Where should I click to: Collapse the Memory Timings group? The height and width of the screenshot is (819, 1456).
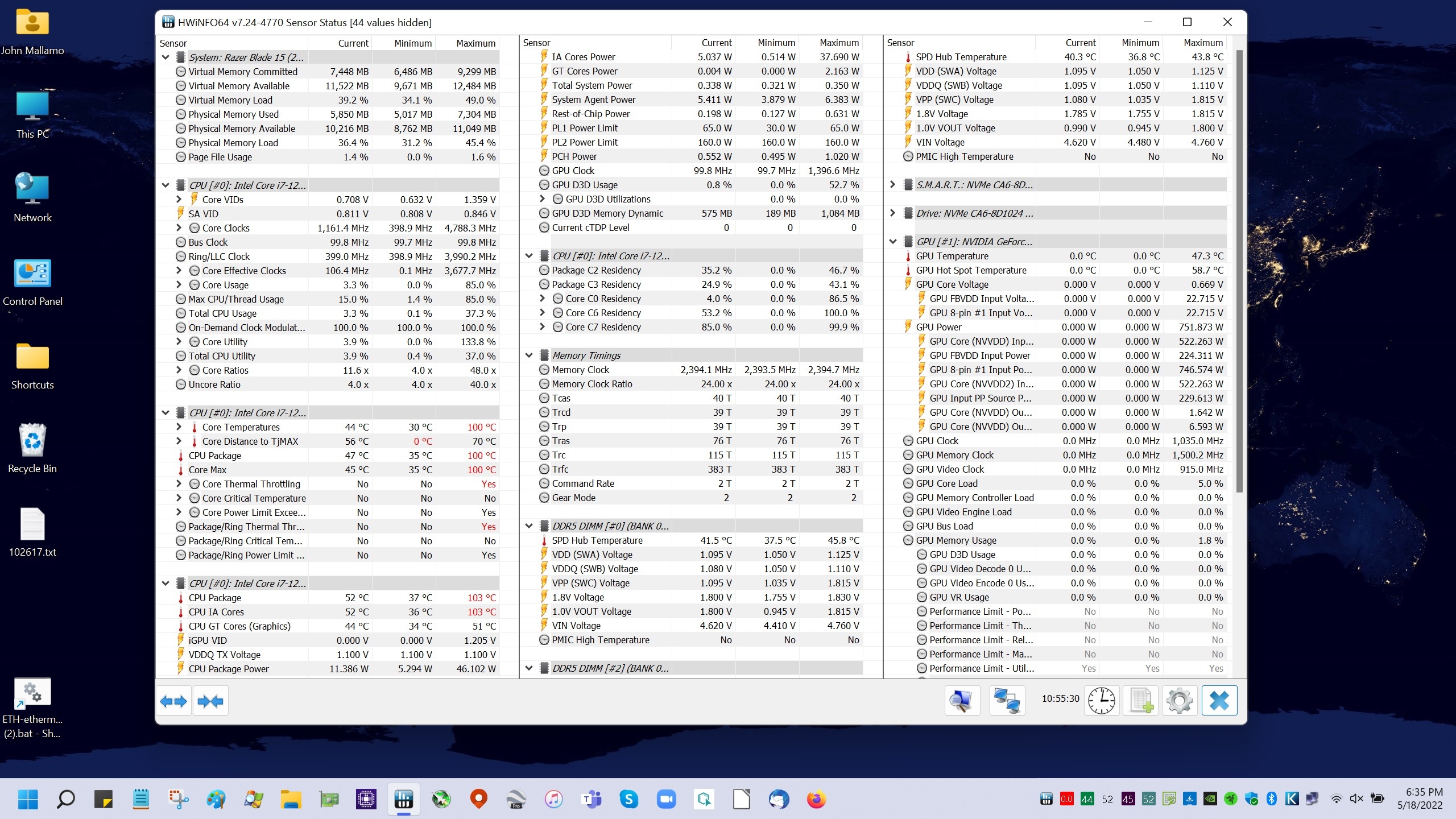tap(529, 355)
